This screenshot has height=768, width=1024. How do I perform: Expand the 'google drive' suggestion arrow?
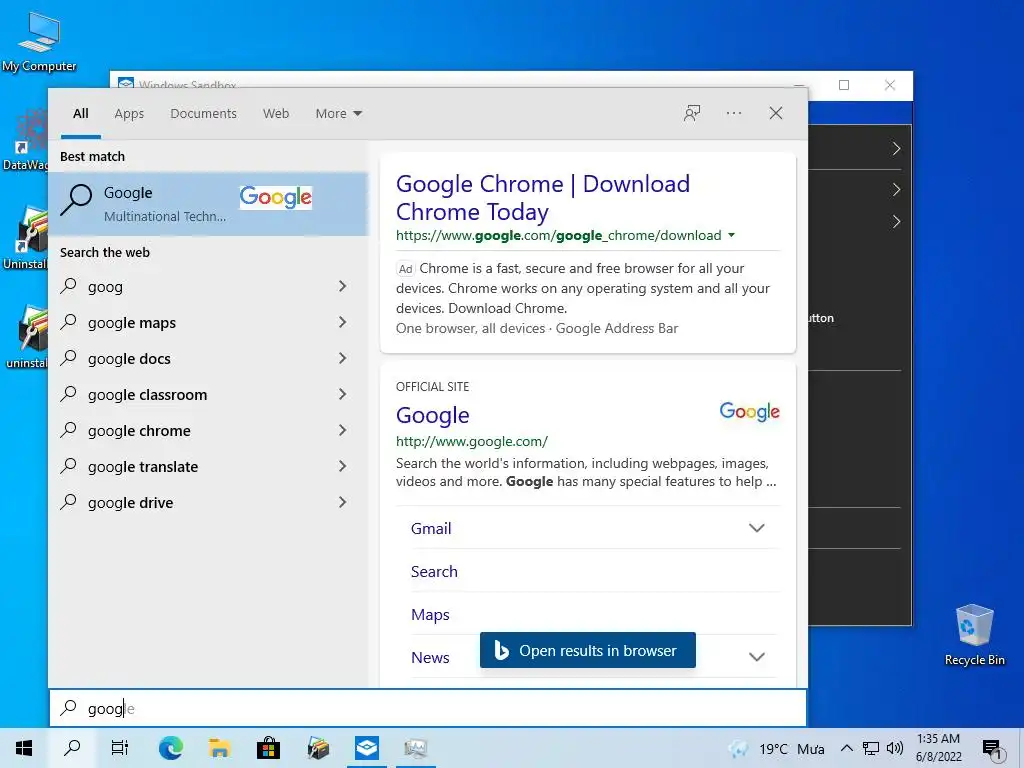pos(342,502)
